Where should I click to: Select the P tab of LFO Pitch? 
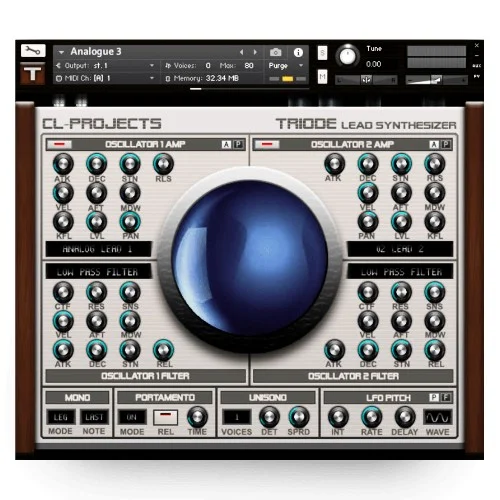[434, 397]
